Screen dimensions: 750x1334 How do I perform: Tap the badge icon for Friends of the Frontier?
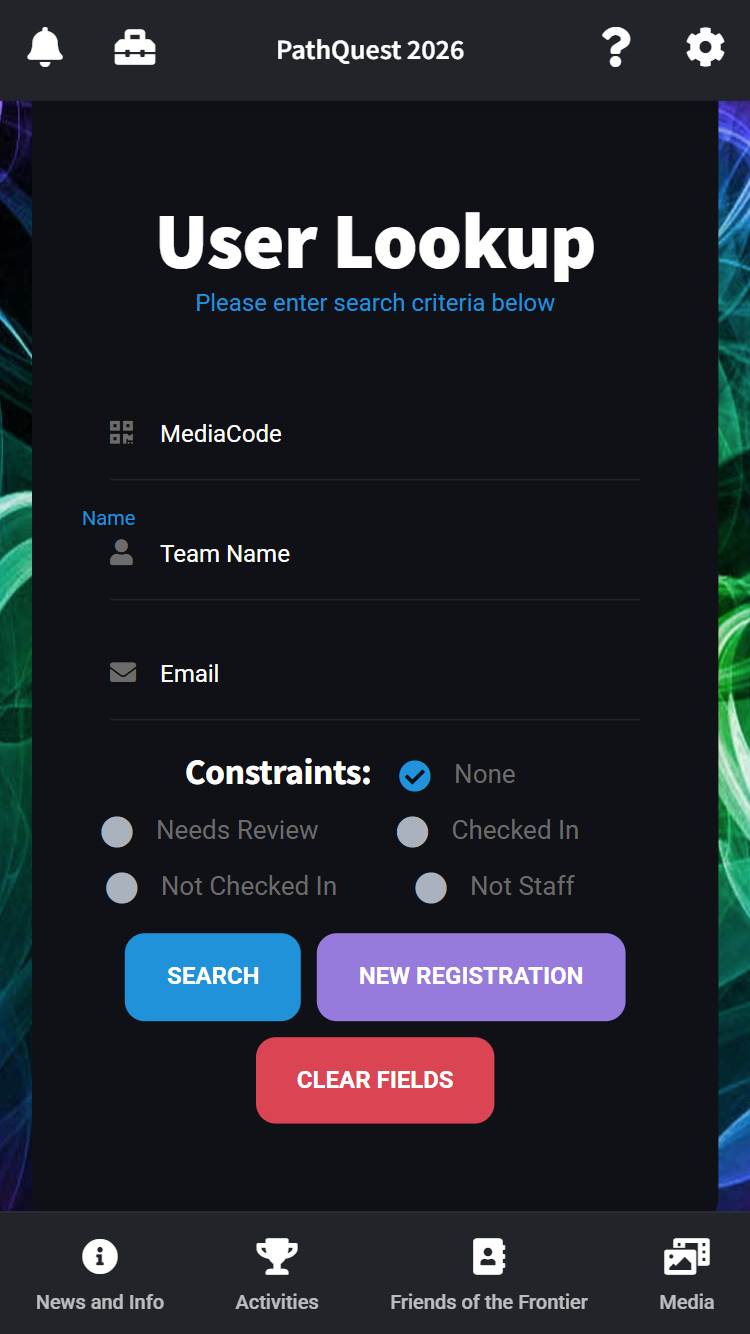tap(488, 1256)
